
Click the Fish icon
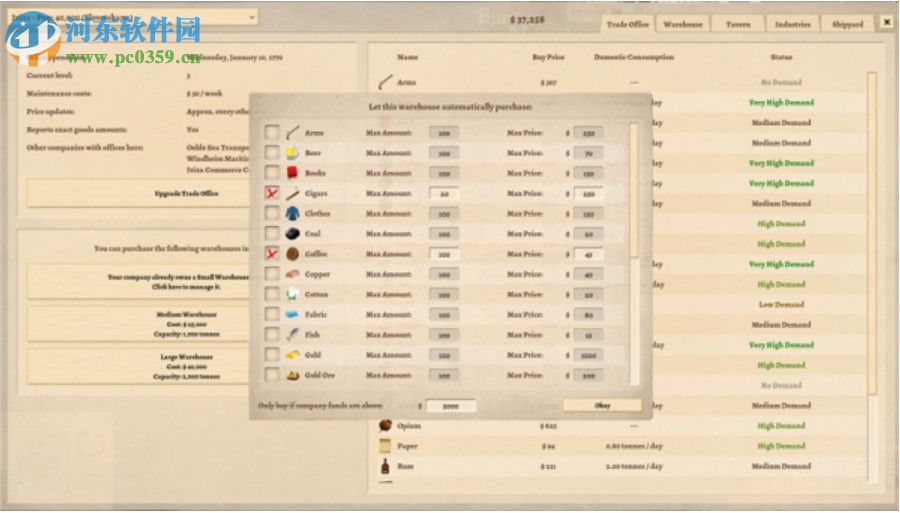pyautogui.click(x=293, y=335)
